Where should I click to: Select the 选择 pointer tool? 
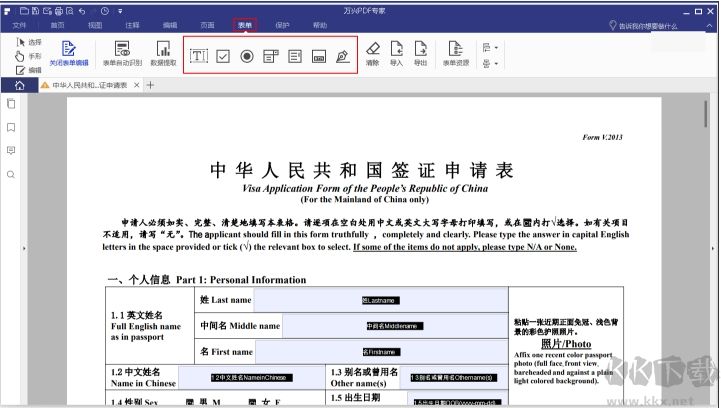click(x=29, y=42)
